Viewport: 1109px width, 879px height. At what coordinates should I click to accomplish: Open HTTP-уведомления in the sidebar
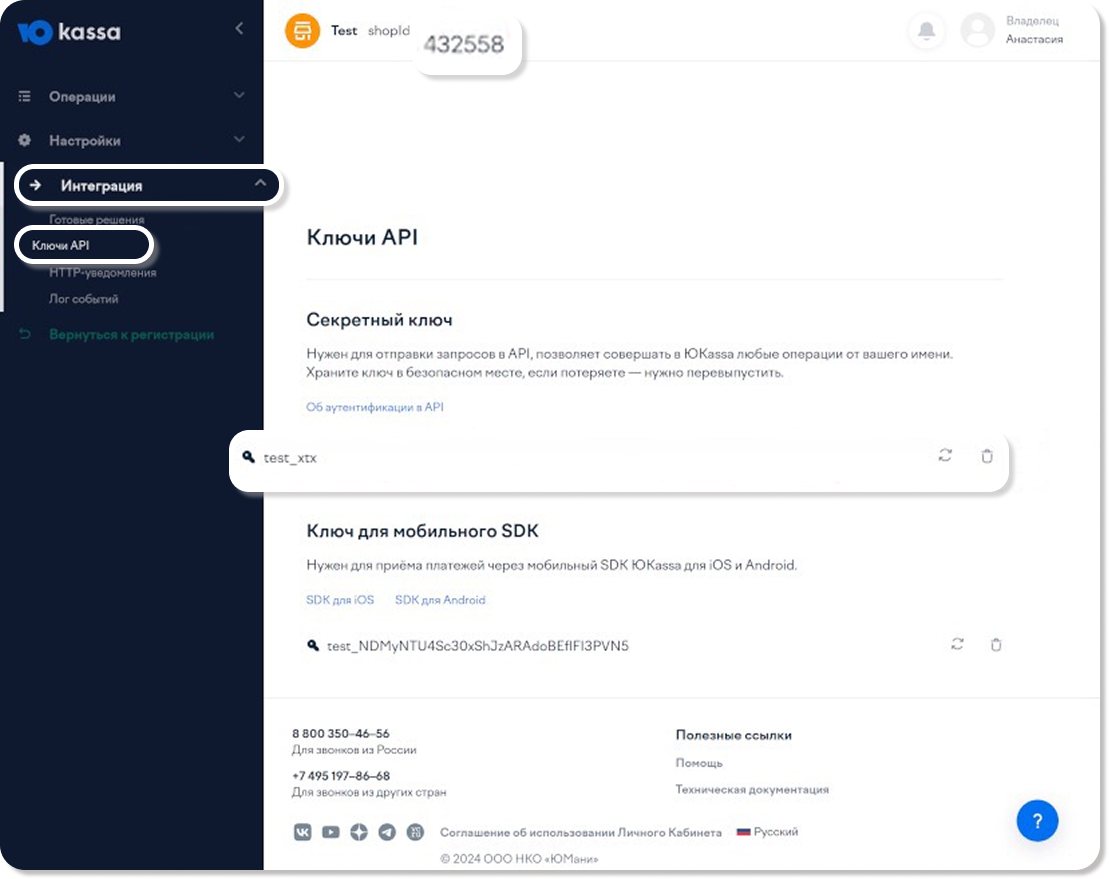coord(102,272)
